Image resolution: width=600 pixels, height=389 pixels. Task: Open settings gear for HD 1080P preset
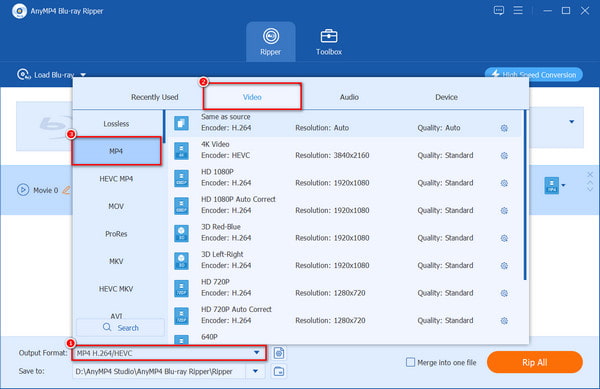[x=504, y=183]
